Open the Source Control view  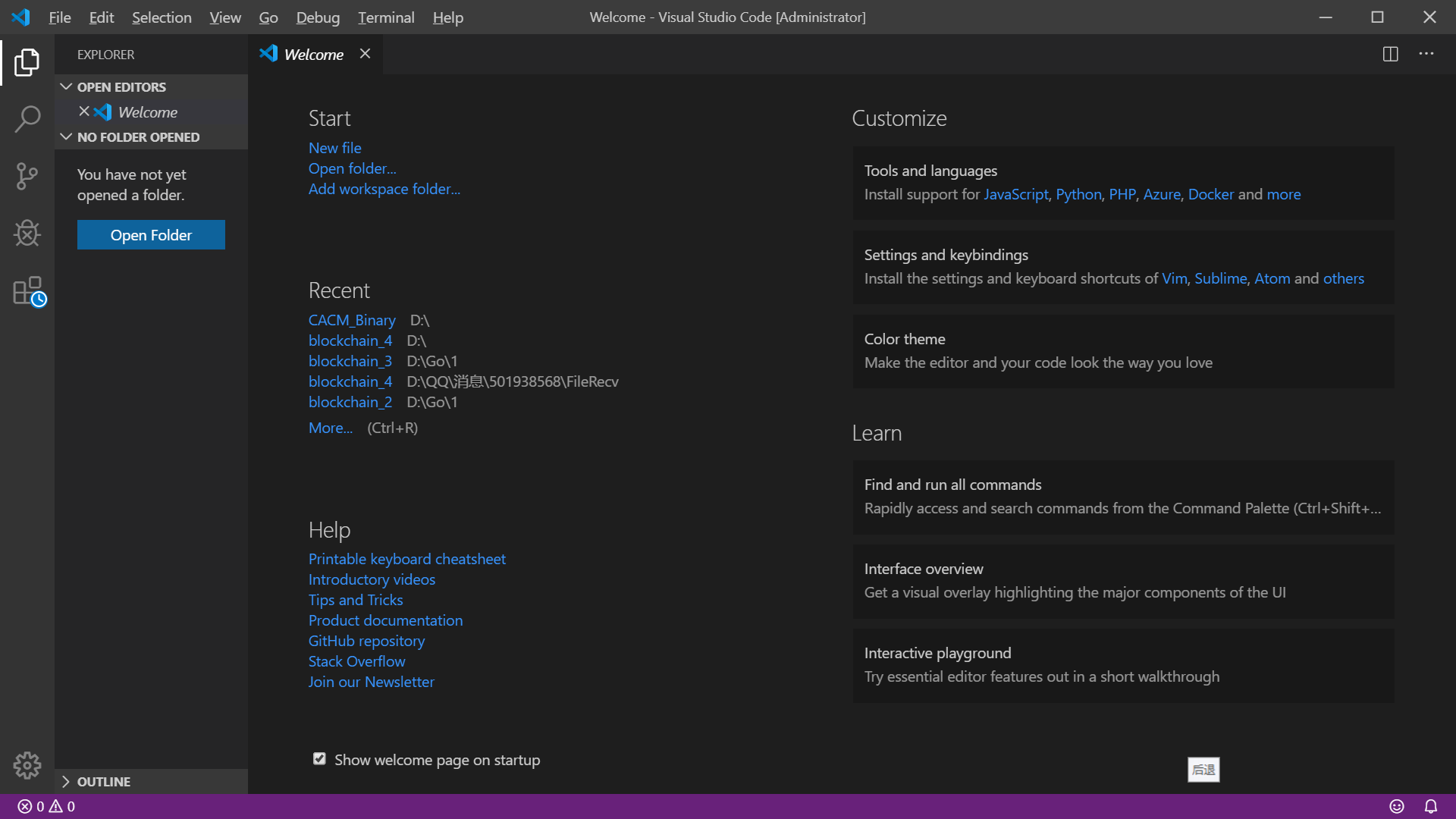(x=27, y=176)
